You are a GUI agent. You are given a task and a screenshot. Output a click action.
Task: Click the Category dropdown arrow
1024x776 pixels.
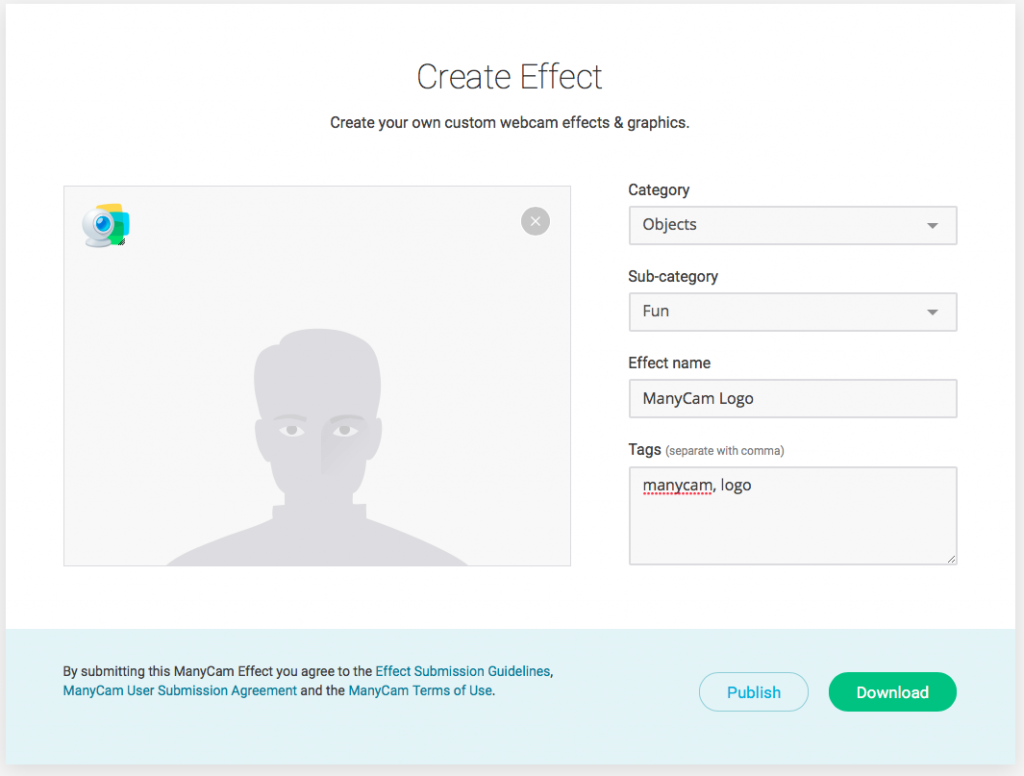coord(934,225)
